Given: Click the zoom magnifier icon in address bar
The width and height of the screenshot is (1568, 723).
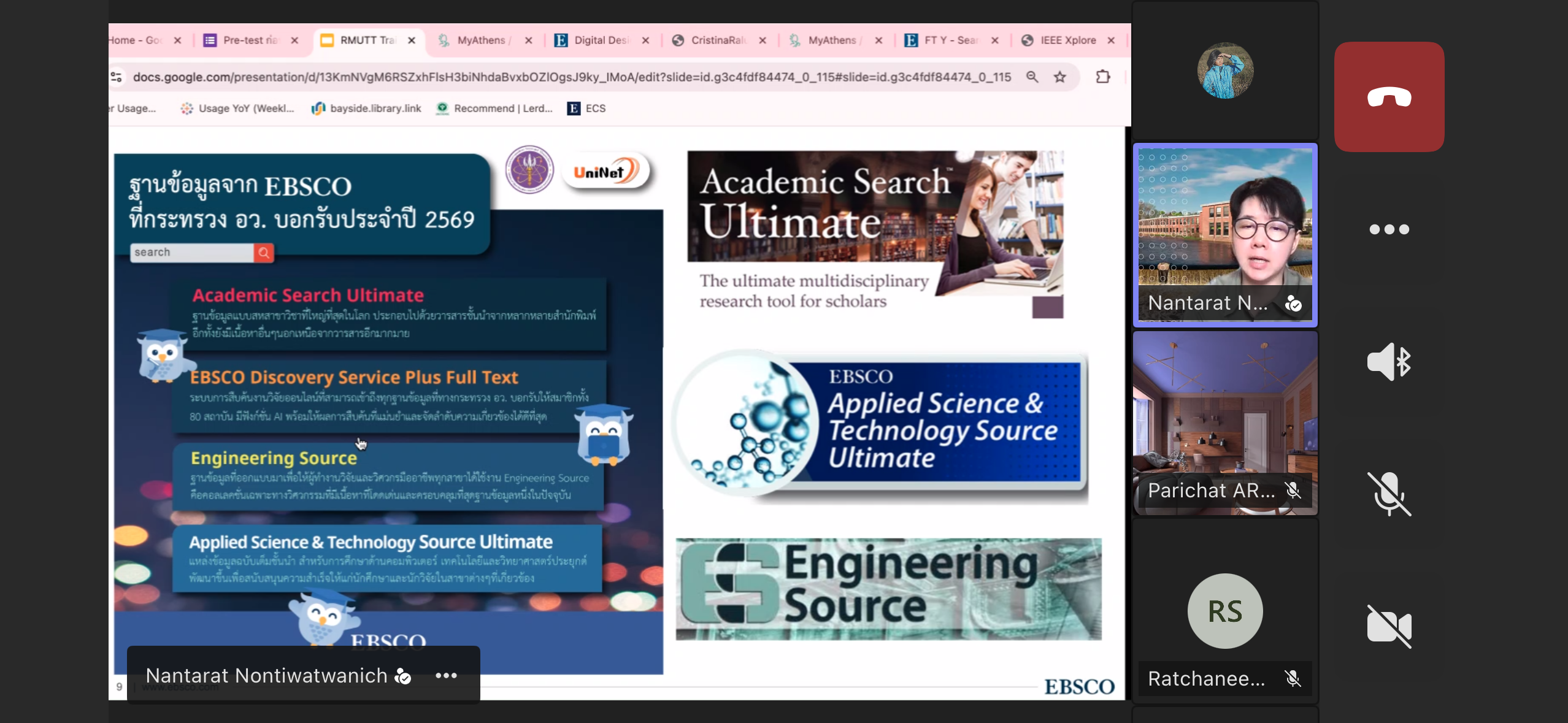Looking at the screenshot, I should click(1032, 77).
